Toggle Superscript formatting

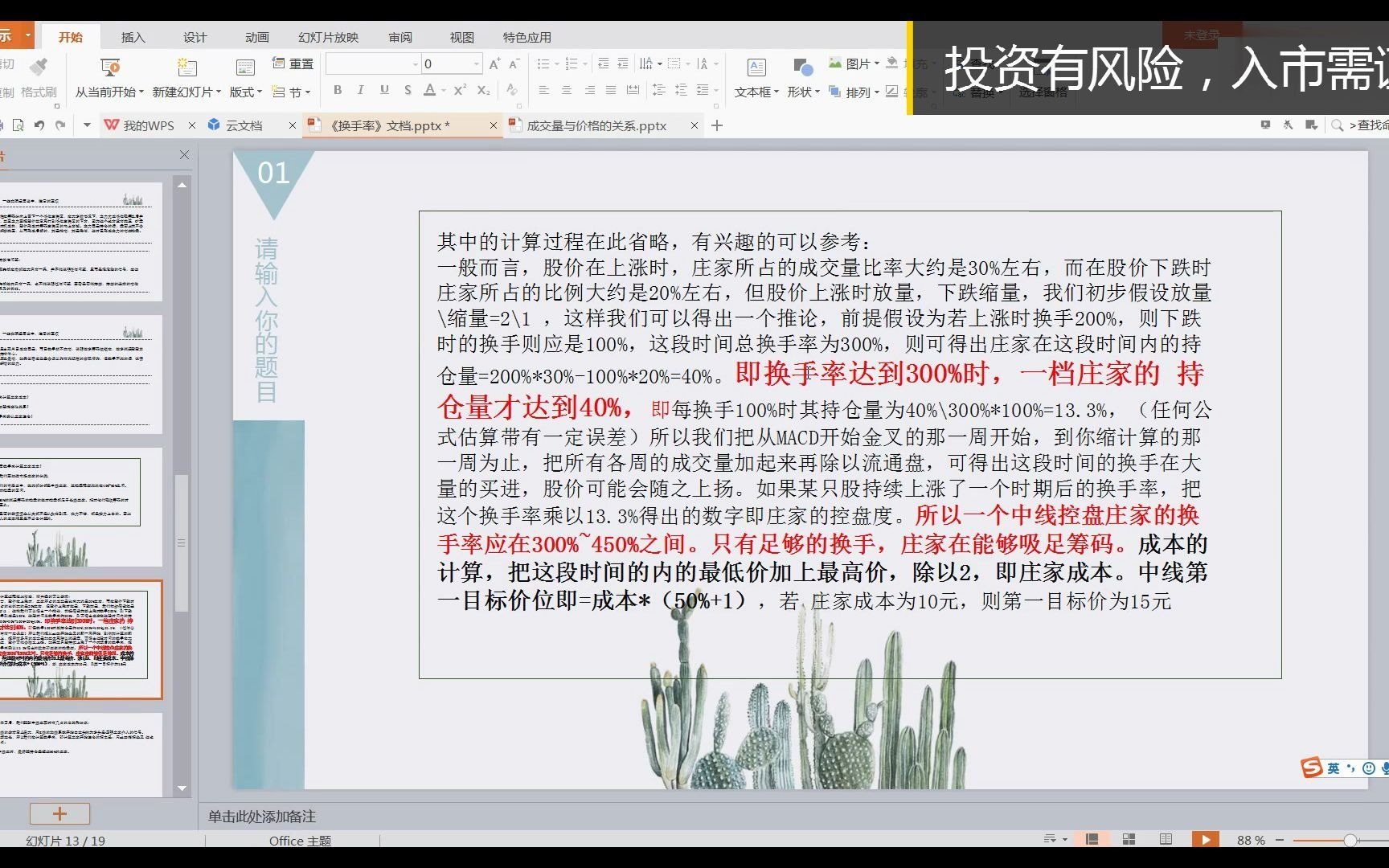click(460, 90)
